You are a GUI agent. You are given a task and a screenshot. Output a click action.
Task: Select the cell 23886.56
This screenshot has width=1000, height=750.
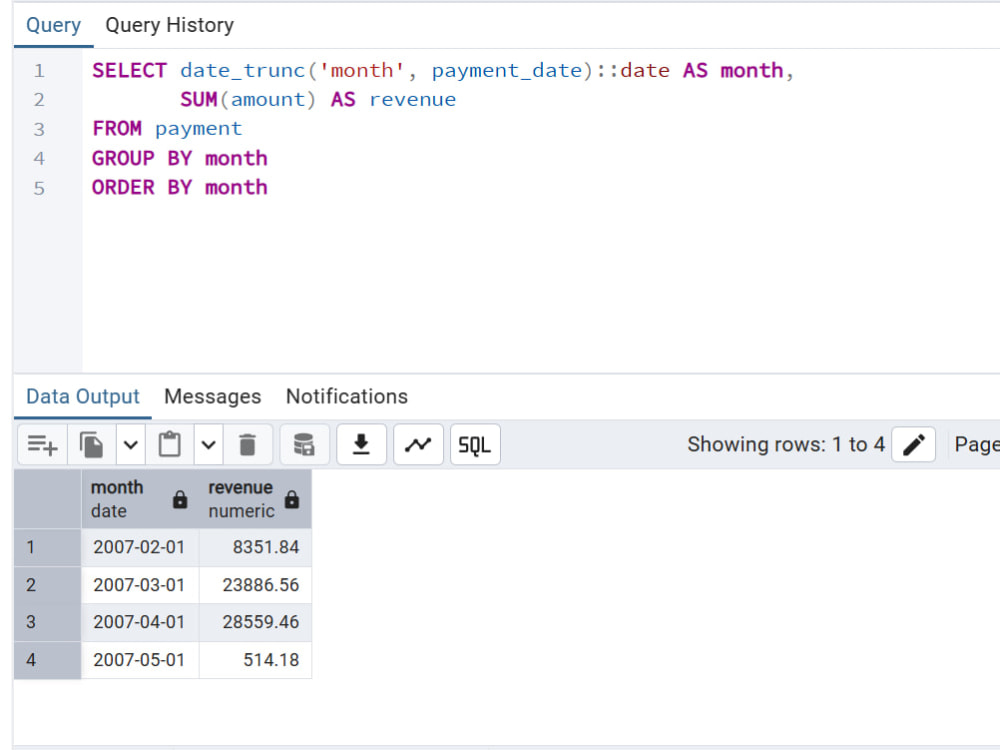click(x=255, y=585)
